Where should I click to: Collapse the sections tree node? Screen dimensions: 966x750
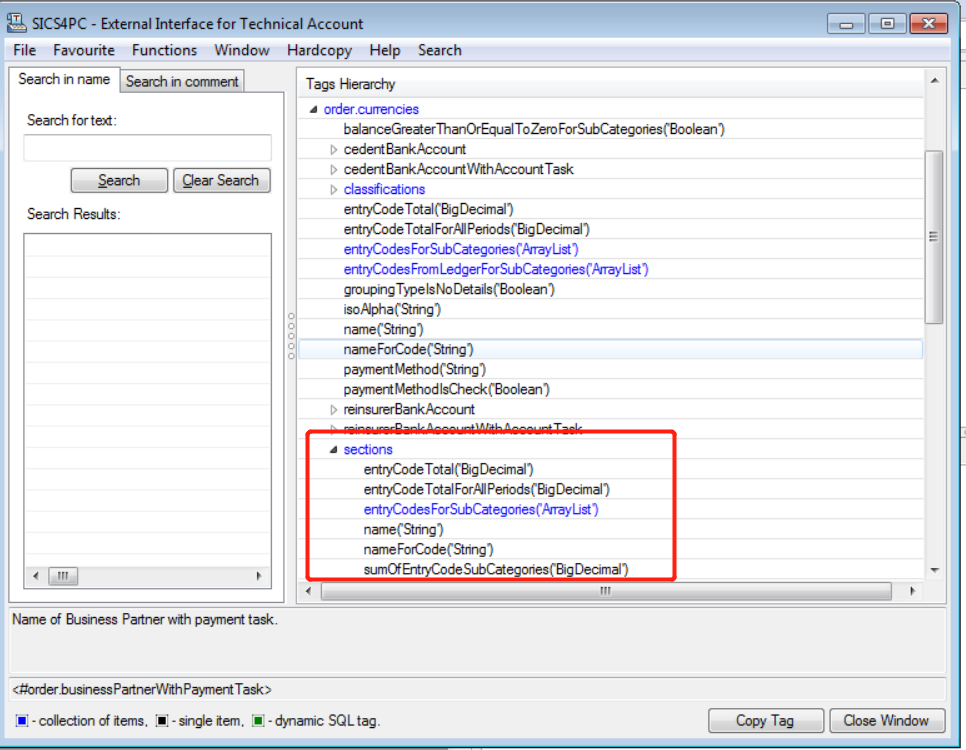tap(334, 450)
